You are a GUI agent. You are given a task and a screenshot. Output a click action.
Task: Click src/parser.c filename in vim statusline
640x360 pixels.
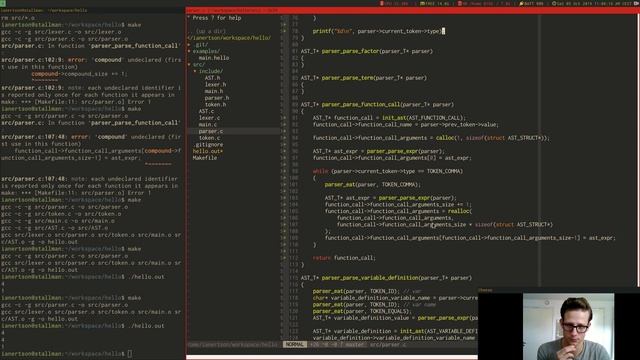388,345
